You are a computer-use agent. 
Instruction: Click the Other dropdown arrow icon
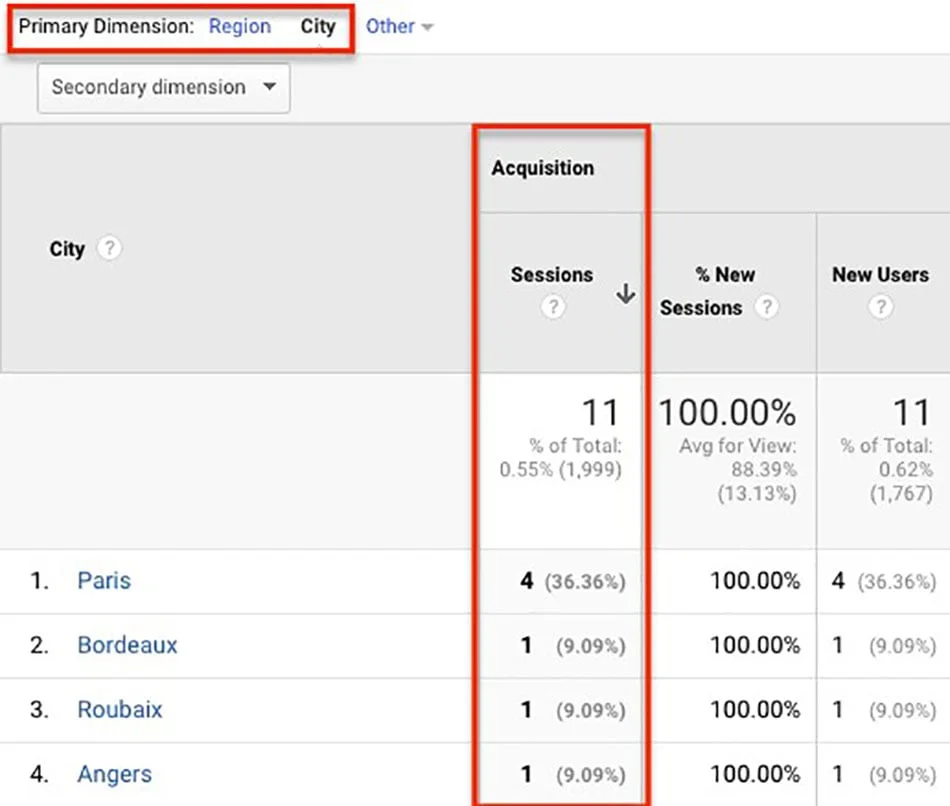(428, 27)
